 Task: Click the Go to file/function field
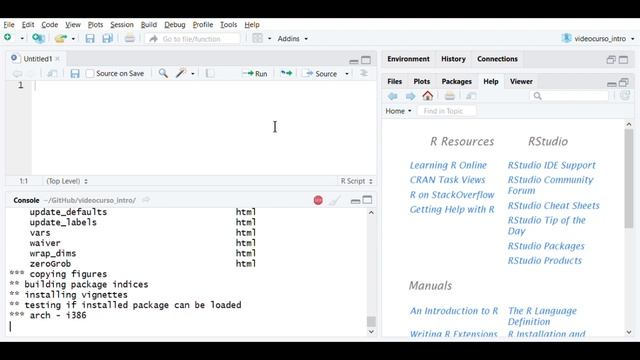pyautogui.click(x=192, y=39)
